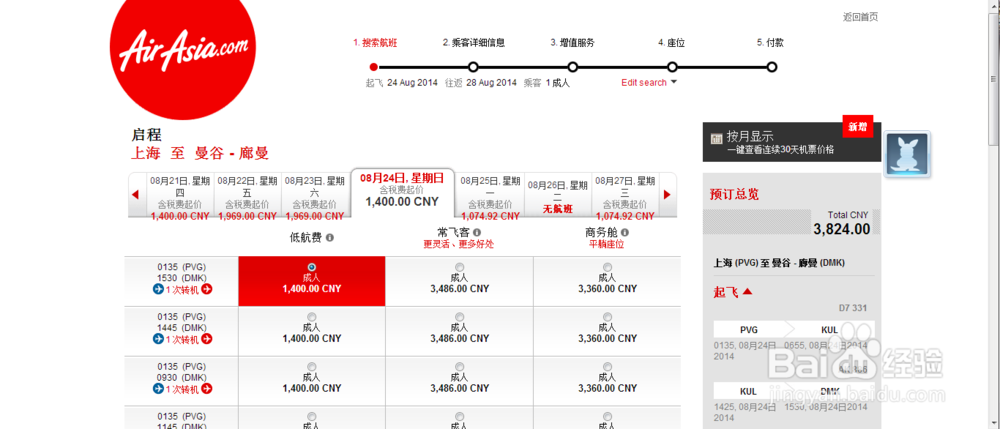
Task: Click red arrow icon for 1530 flight transfer
Action: 207,289
